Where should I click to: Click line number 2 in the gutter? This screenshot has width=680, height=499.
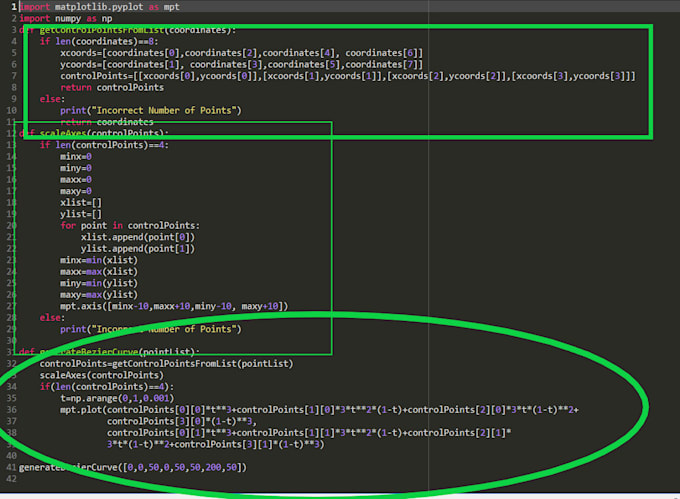click(x=14, y=19)
